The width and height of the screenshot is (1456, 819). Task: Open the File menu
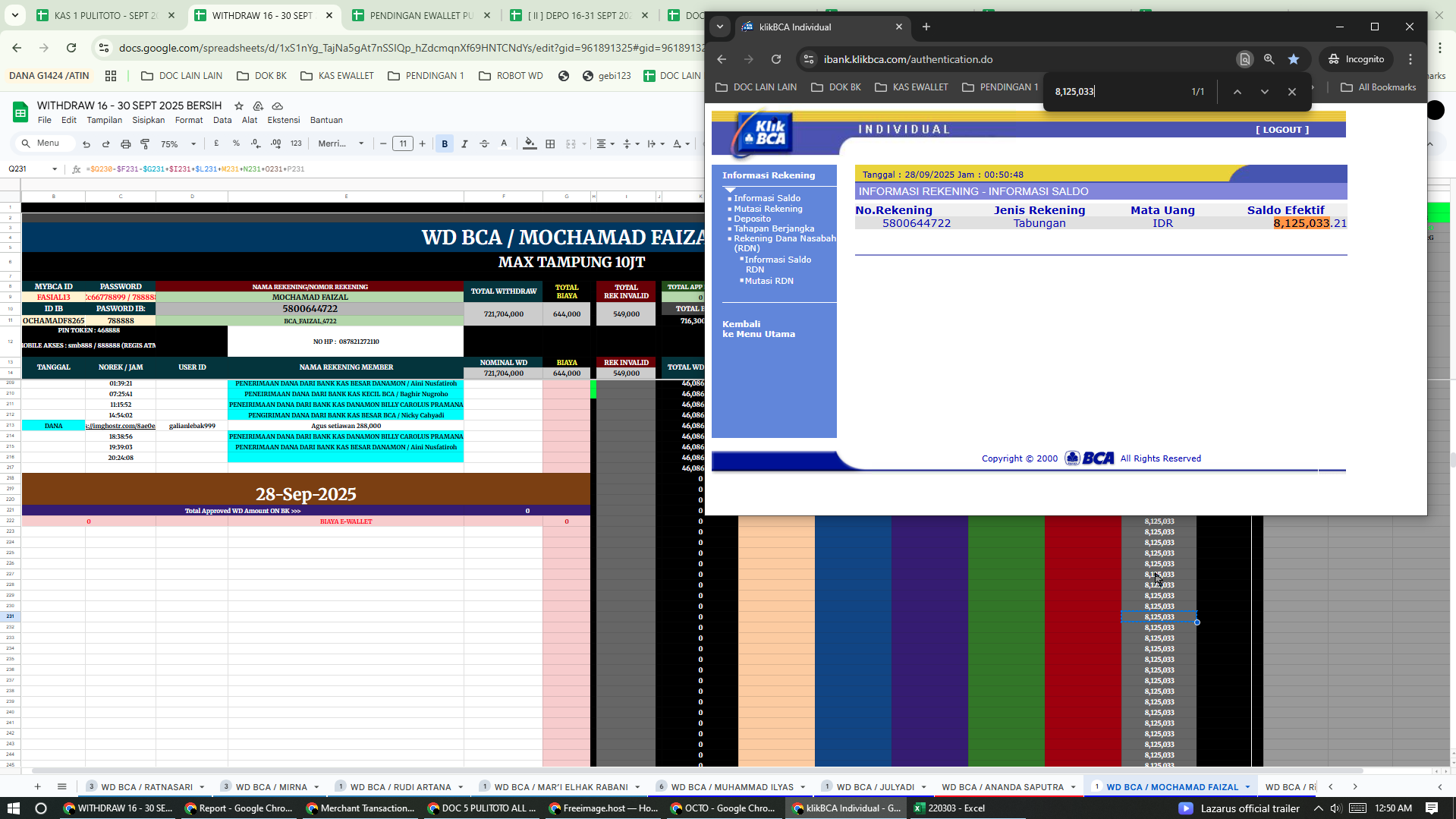[45, 120]
